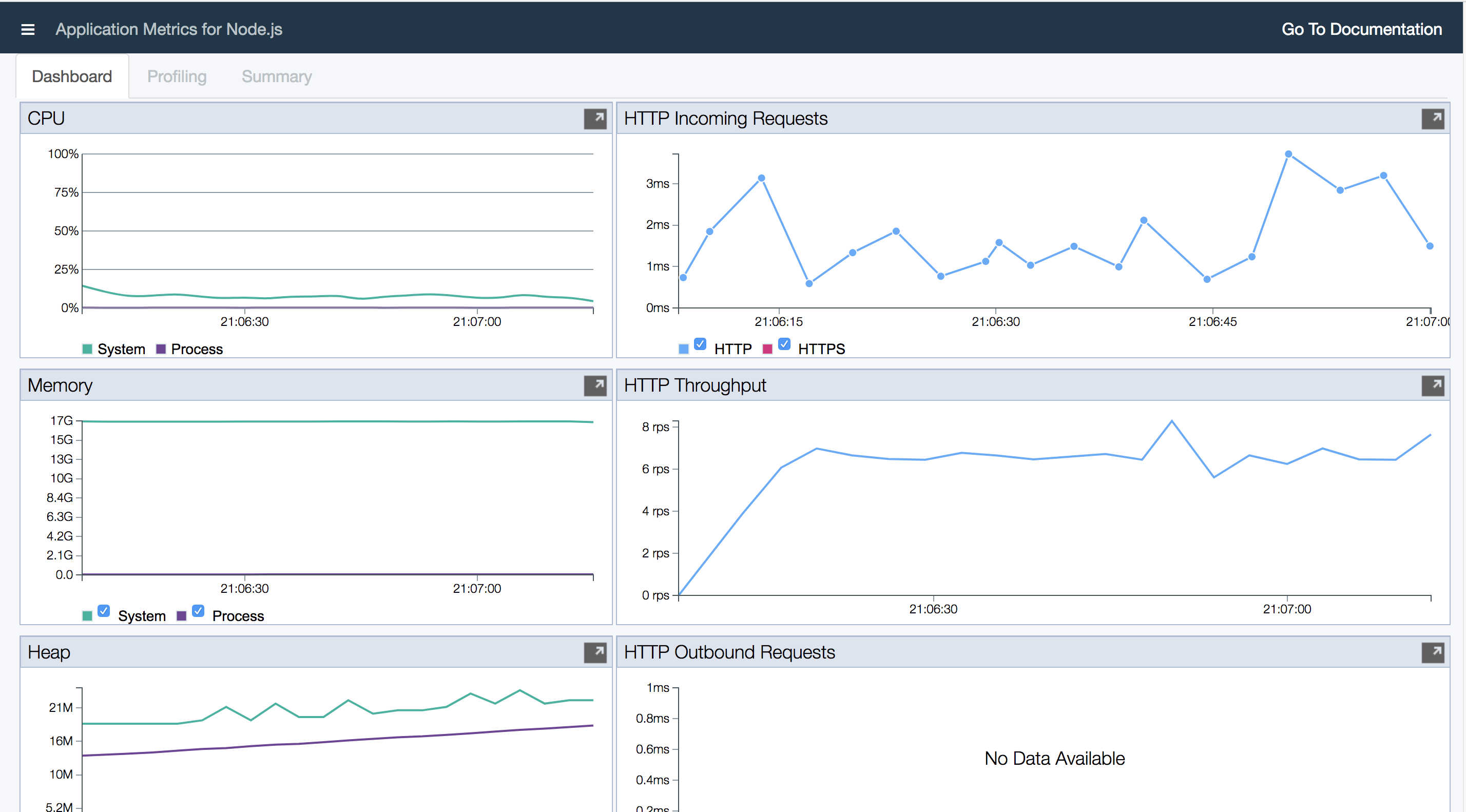The width and height of the screenshot is (1466, 812).
Task: Switch to the Summary tab
Action: pos(277,76)
